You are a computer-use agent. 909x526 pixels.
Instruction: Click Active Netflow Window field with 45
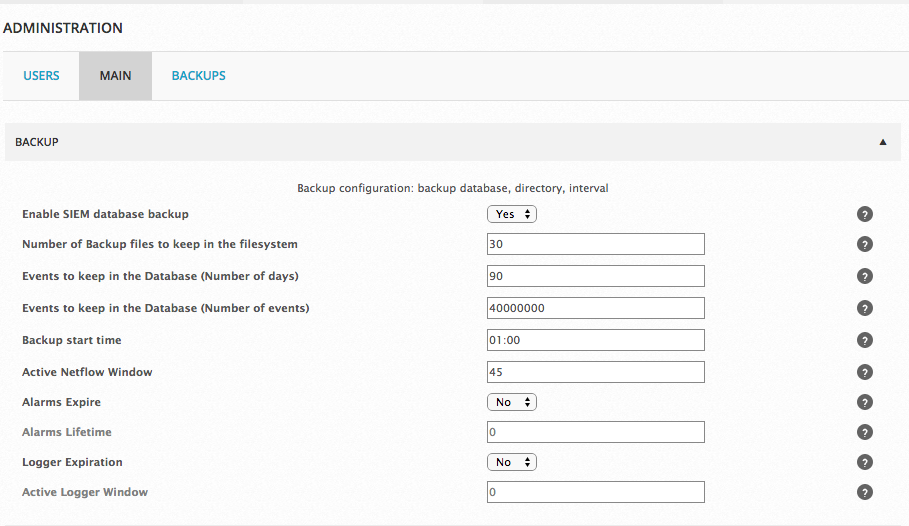pyautogui.click(x=595, y=372)
